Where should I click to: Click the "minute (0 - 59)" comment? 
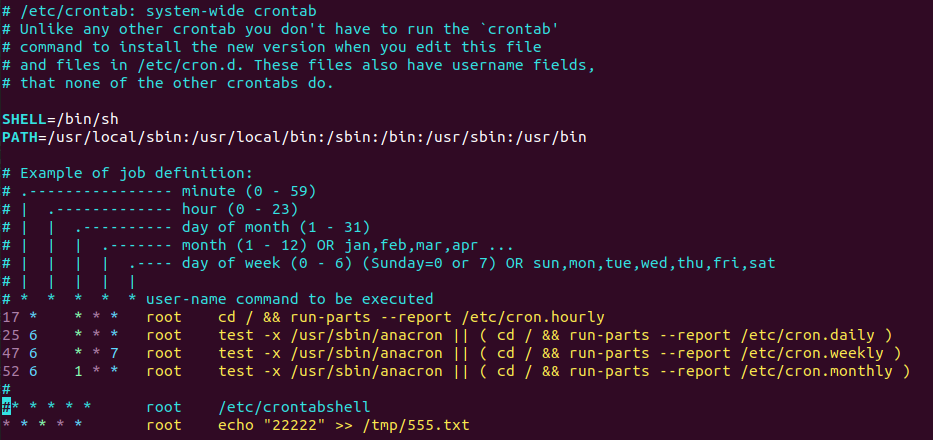click(249, 191)
